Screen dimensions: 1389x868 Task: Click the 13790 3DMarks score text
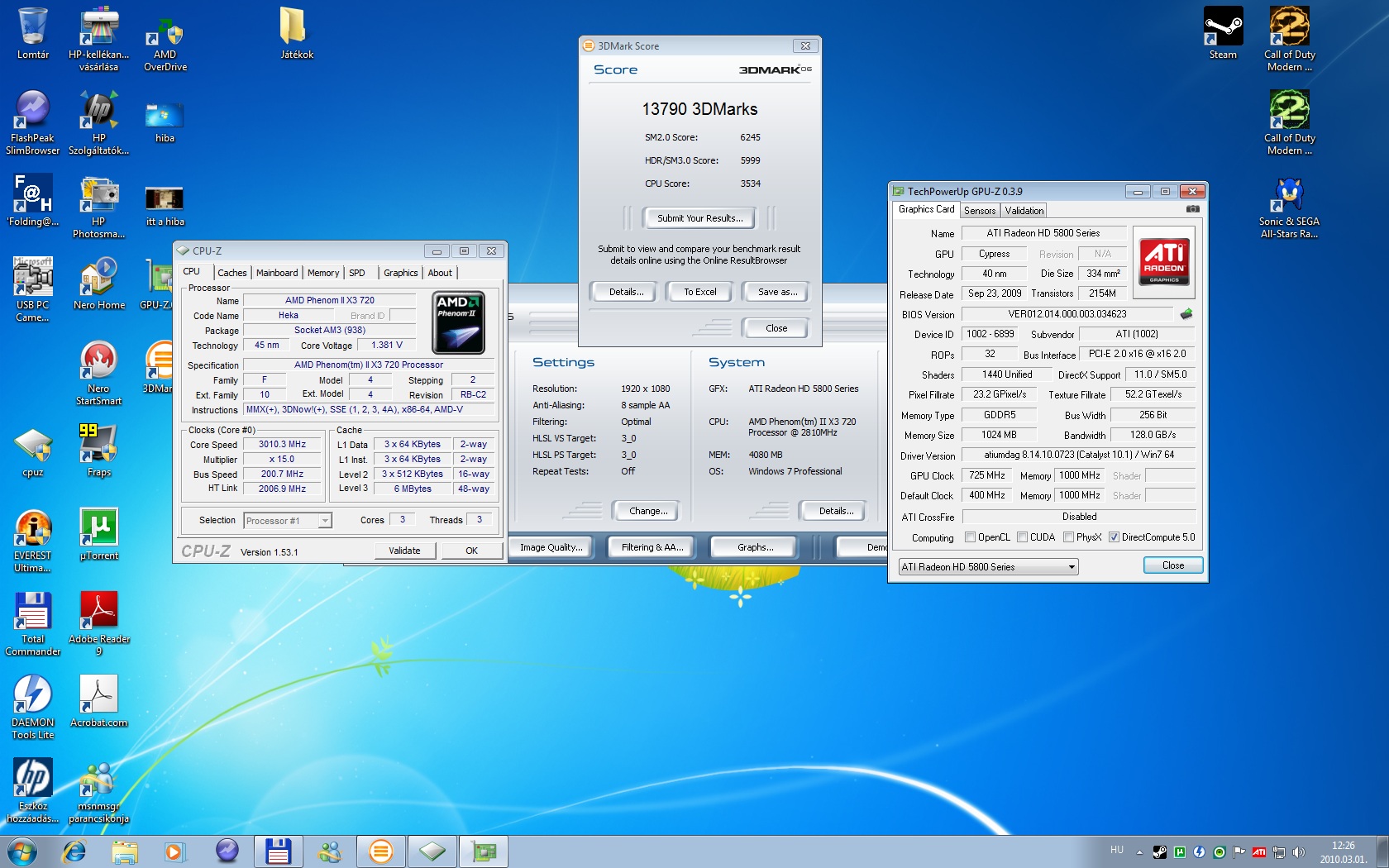point(699,109)
